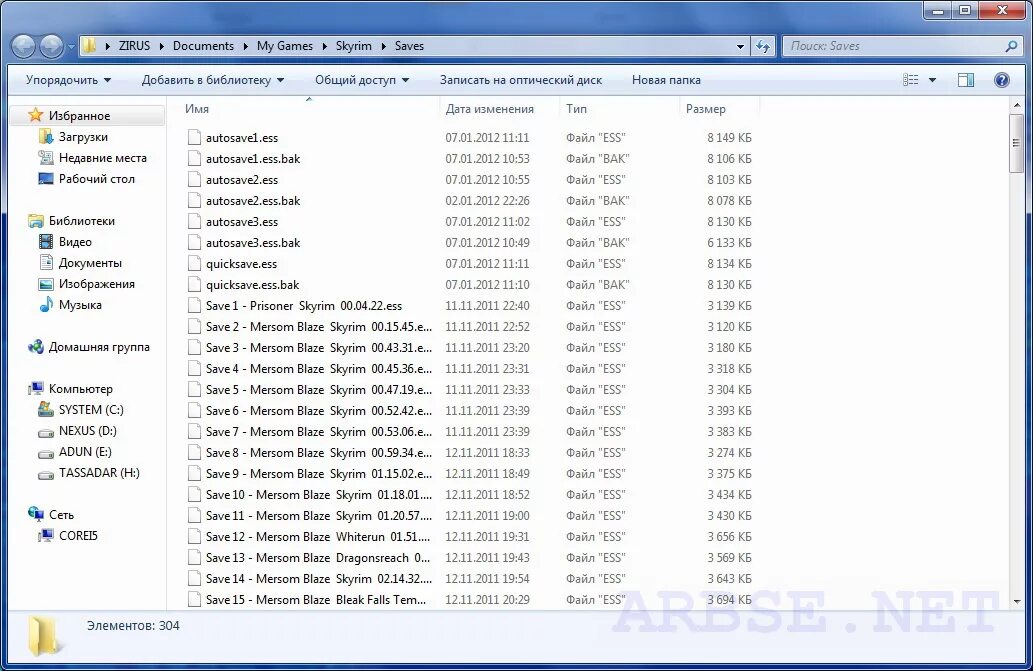The width and height of the screenshot is (1033, 671).
Task: Open Добавить в библиотеку menu
Action: click(213, 80)
